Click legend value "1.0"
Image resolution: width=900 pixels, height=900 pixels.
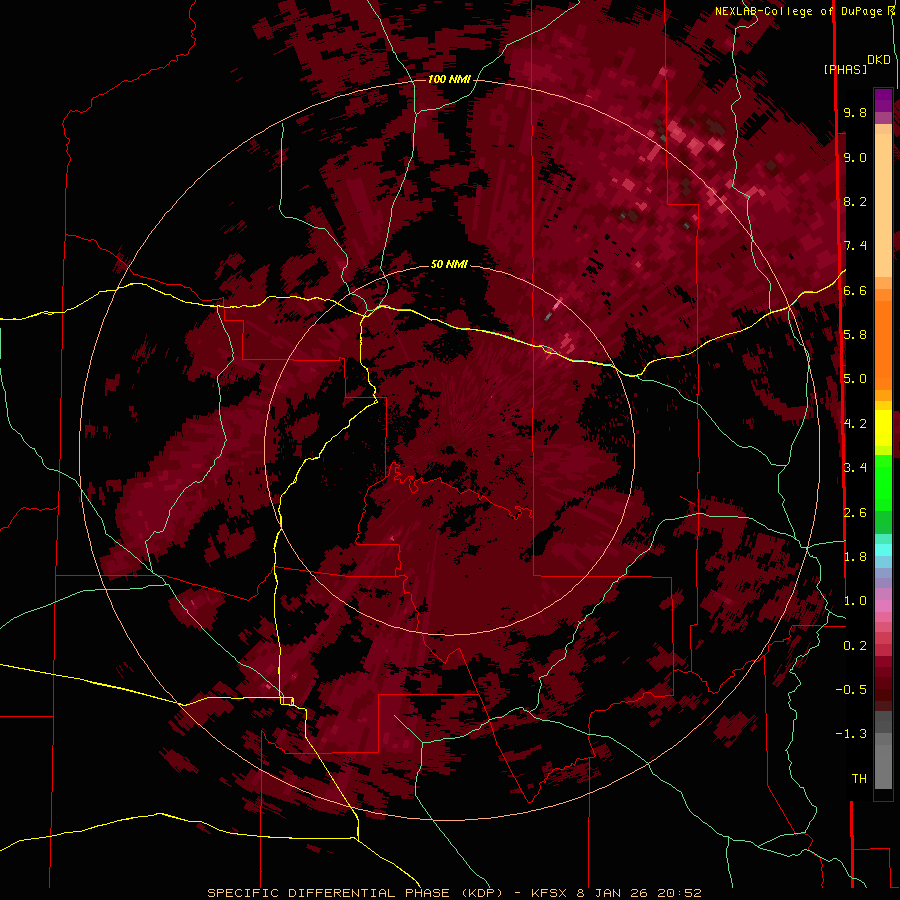(x=855, y=601)
